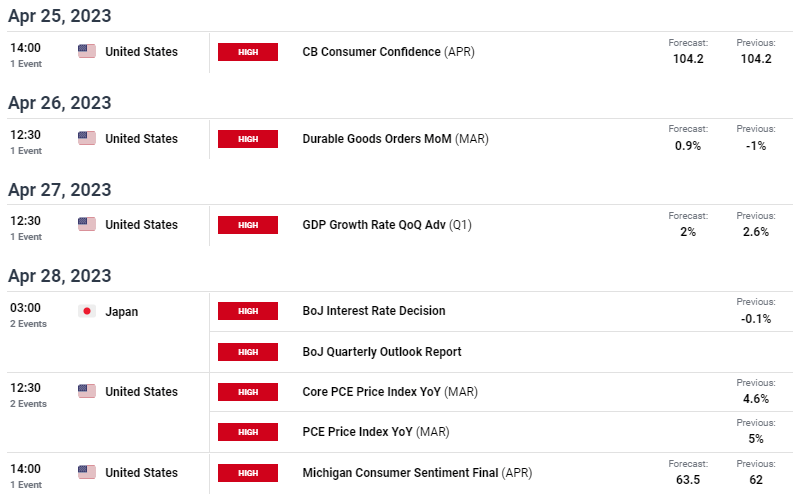
Task: Click the Japan flag icon
Action: coord(87,311)
